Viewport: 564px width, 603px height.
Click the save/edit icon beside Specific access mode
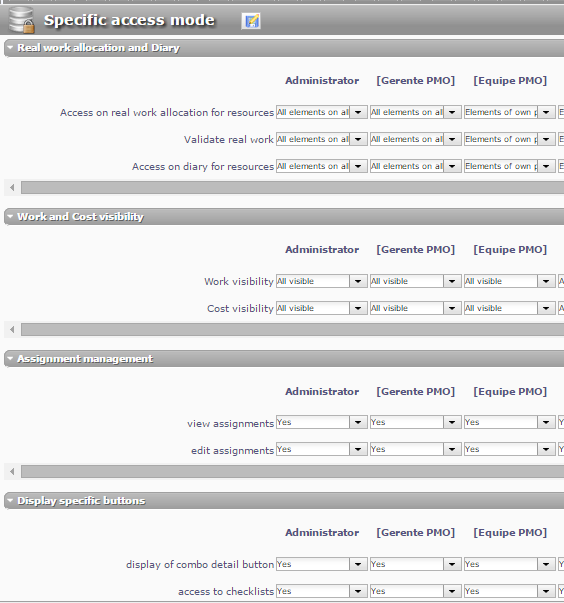(x=251, y=21)
